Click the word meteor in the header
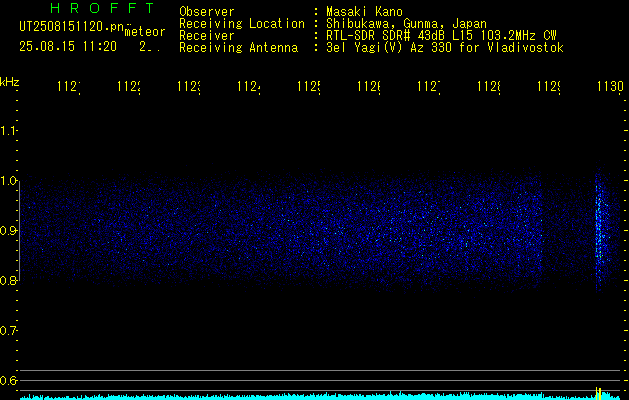 145,32
